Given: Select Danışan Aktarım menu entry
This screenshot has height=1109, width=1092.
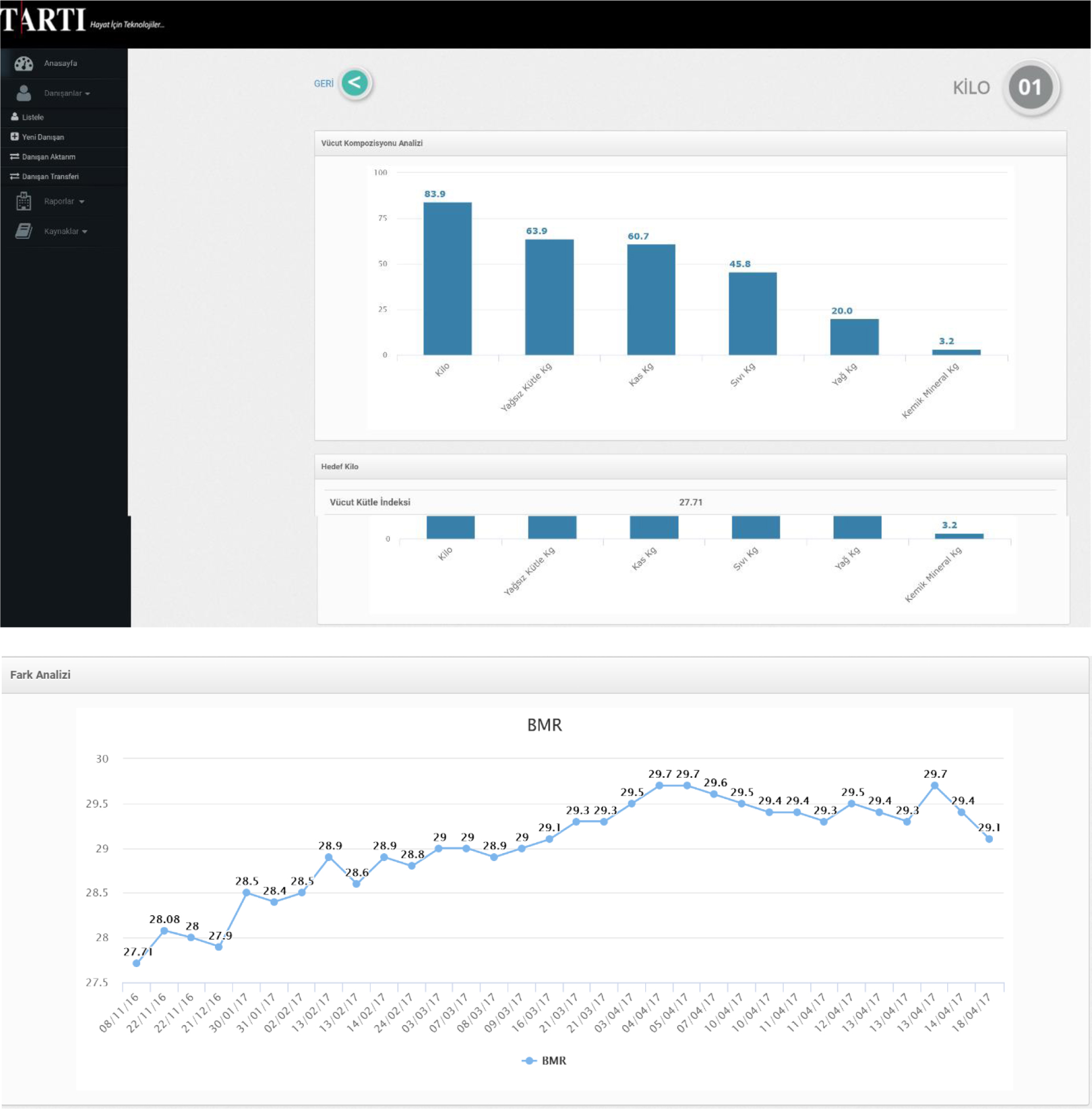Looking at the screenshot, I should 49,157.
